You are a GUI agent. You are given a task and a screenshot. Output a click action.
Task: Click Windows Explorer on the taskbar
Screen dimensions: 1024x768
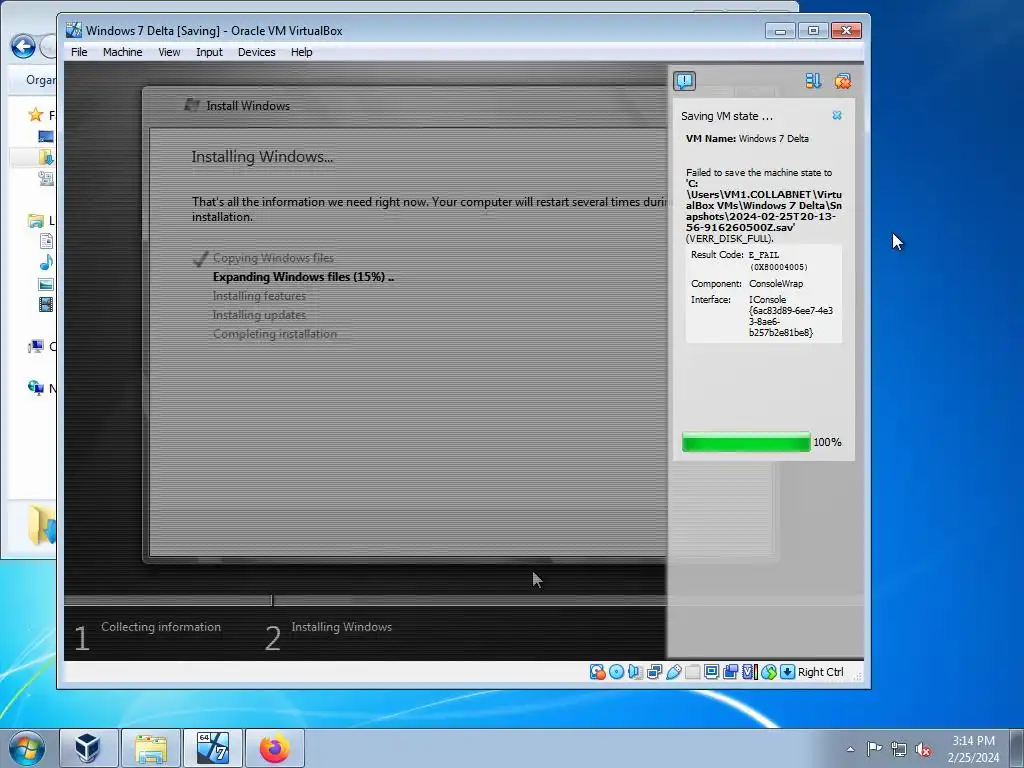151,748
